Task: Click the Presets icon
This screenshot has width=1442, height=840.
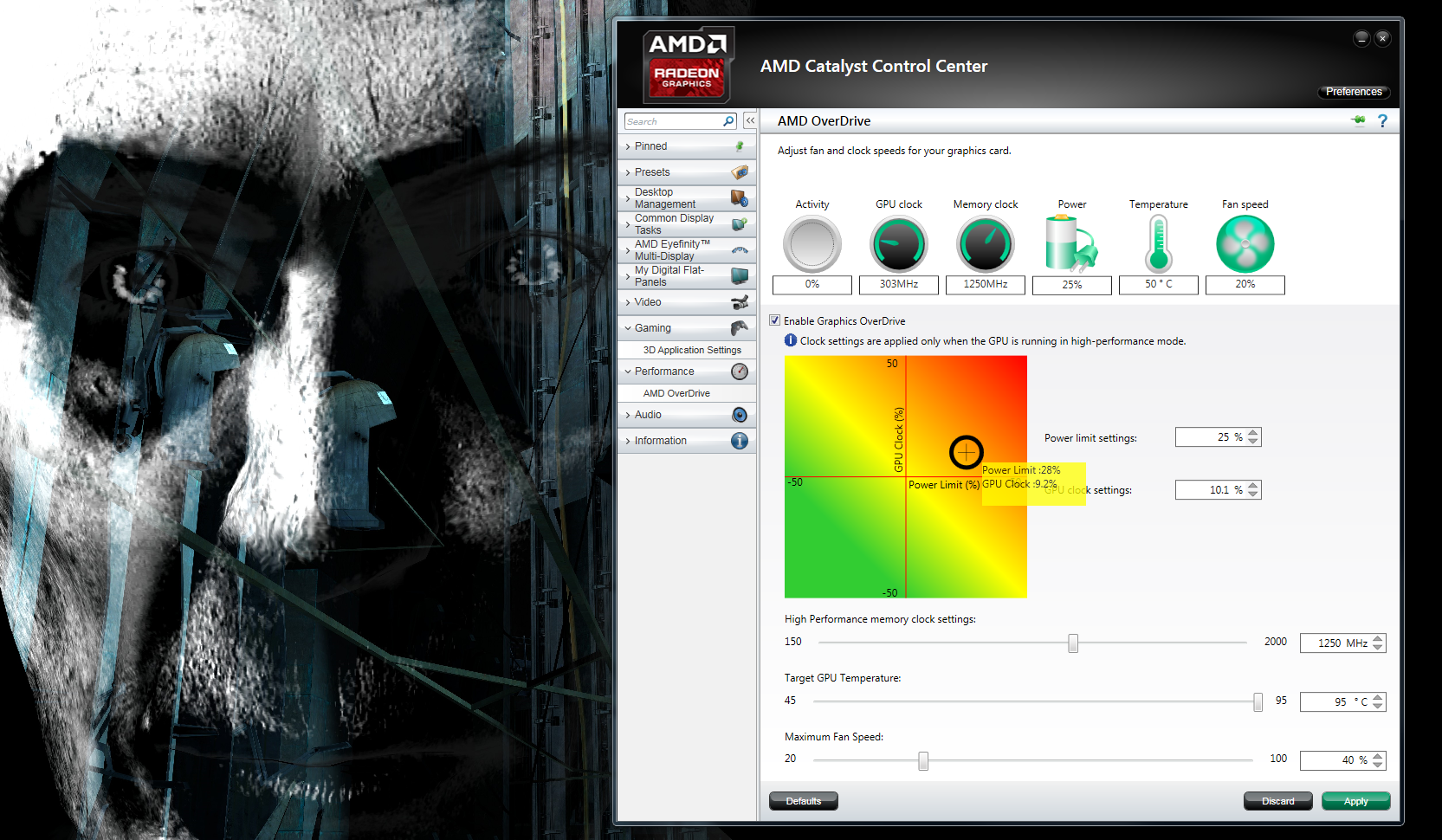Action: (x=740, y=172)
